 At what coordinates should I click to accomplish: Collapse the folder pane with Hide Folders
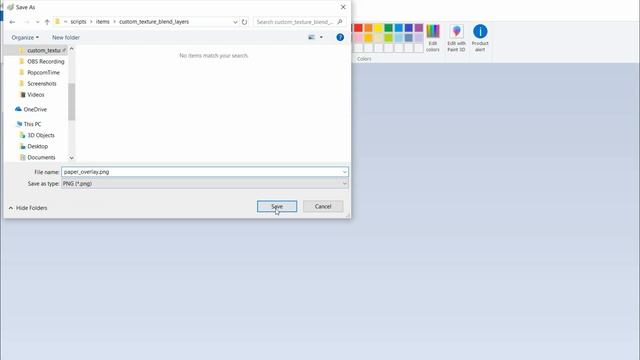(x=28, y=208)
